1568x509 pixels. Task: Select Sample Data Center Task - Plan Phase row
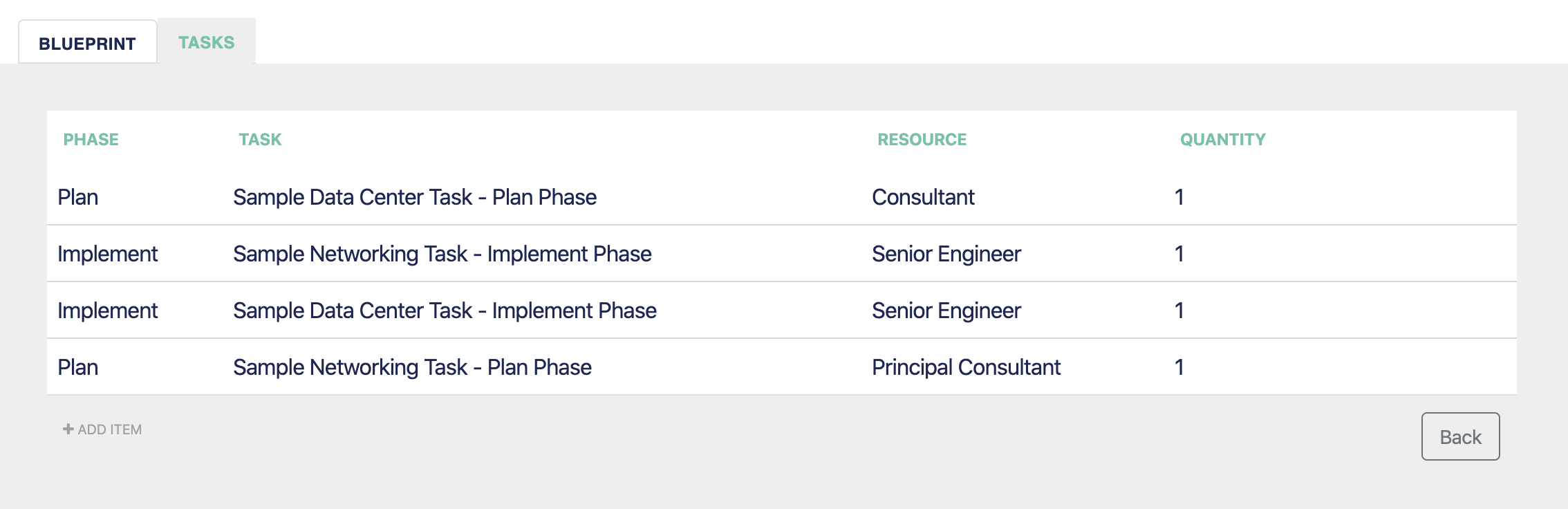tap(782, 197)
